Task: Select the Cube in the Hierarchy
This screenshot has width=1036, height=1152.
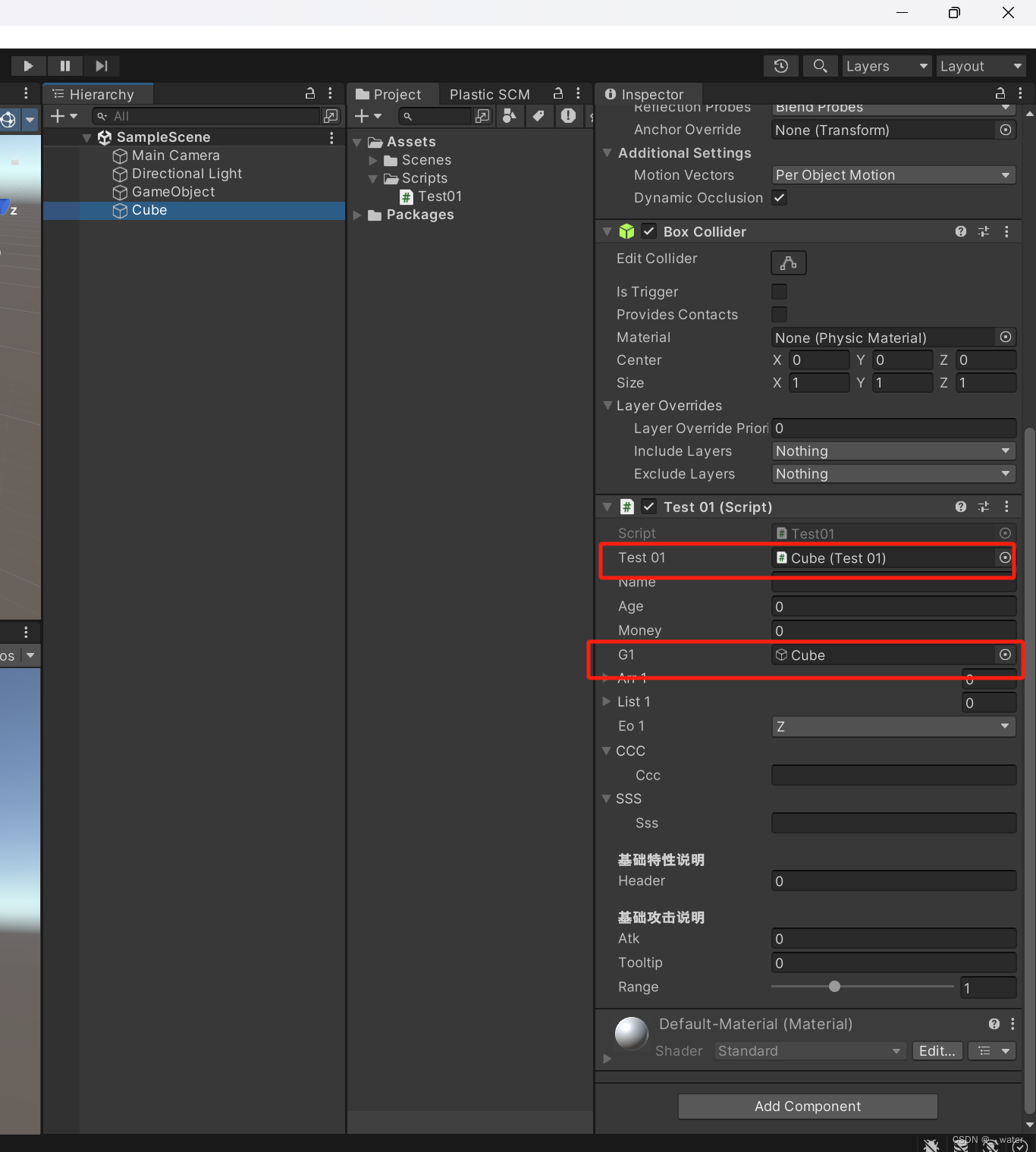Action: coord(149,210)
